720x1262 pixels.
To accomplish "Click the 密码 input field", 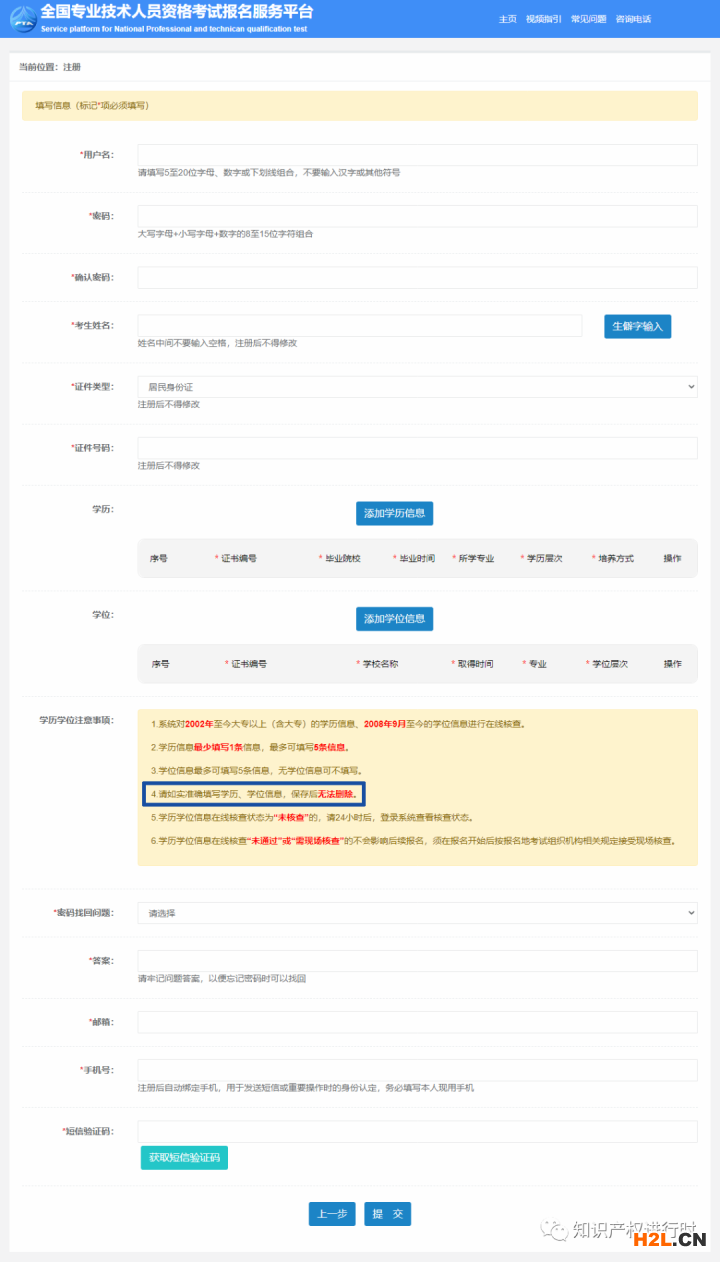I will (417, 216).
